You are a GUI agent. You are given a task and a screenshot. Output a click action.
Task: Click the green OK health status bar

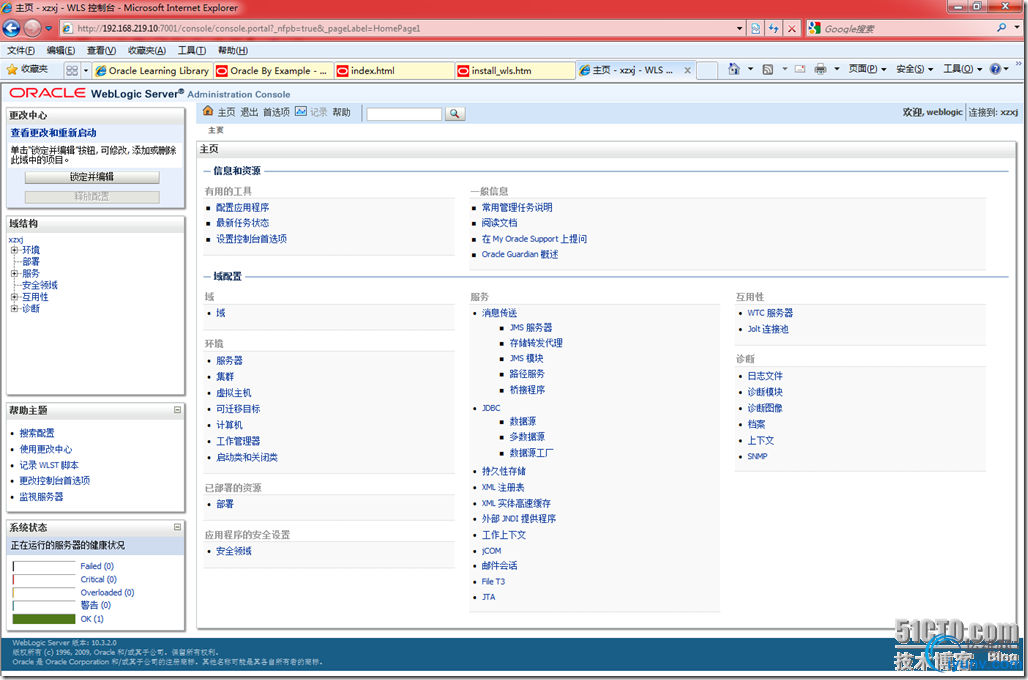click(x=44, y=619)
